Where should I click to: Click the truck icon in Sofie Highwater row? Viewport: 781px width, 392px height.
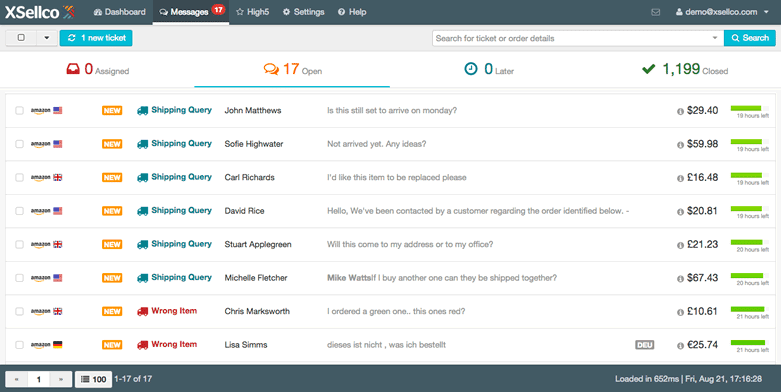pyautogui.click(x=142, y=144)
